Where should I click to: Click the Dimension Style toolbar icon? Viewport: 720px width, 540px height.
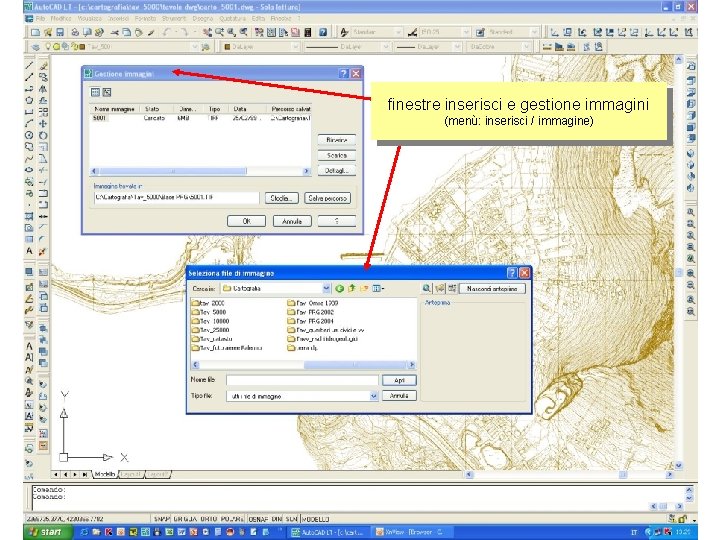[412, 32]
